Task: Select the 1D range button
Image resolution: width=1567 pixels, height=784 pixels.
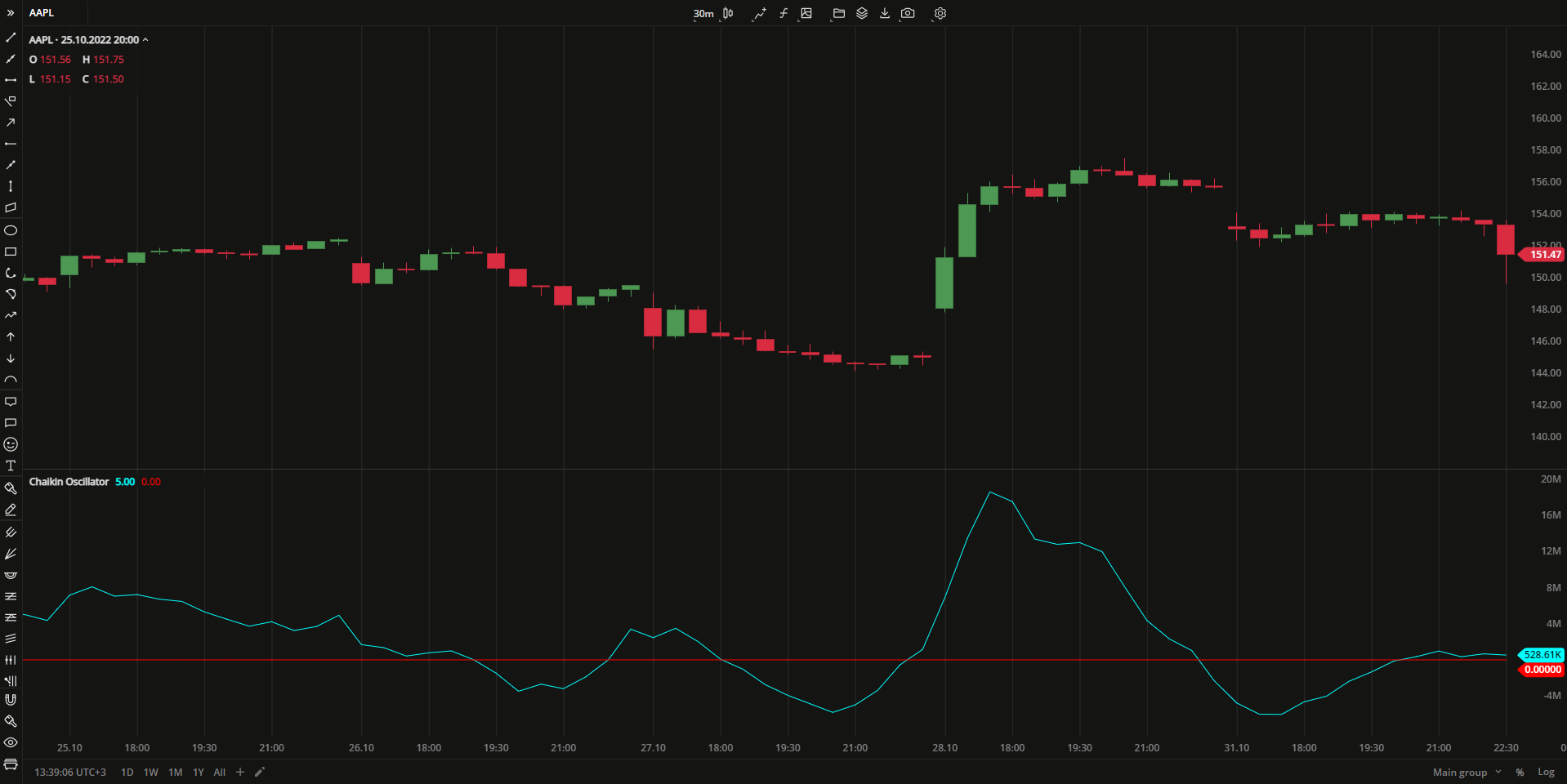Action: [127, 772]
